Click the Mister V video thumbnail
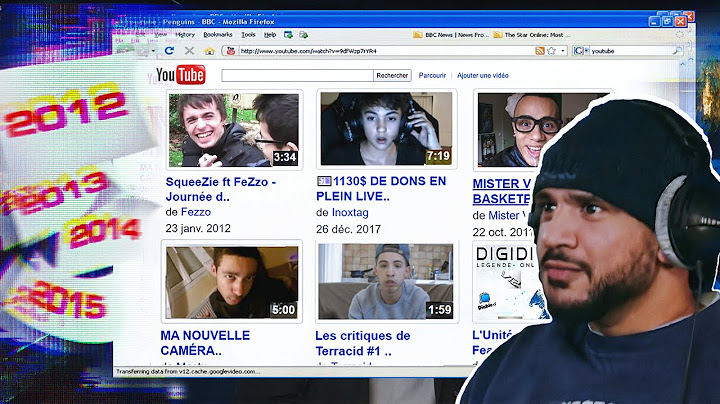The image size is (720, 404). pyautogui.click(x=519, y=130)
